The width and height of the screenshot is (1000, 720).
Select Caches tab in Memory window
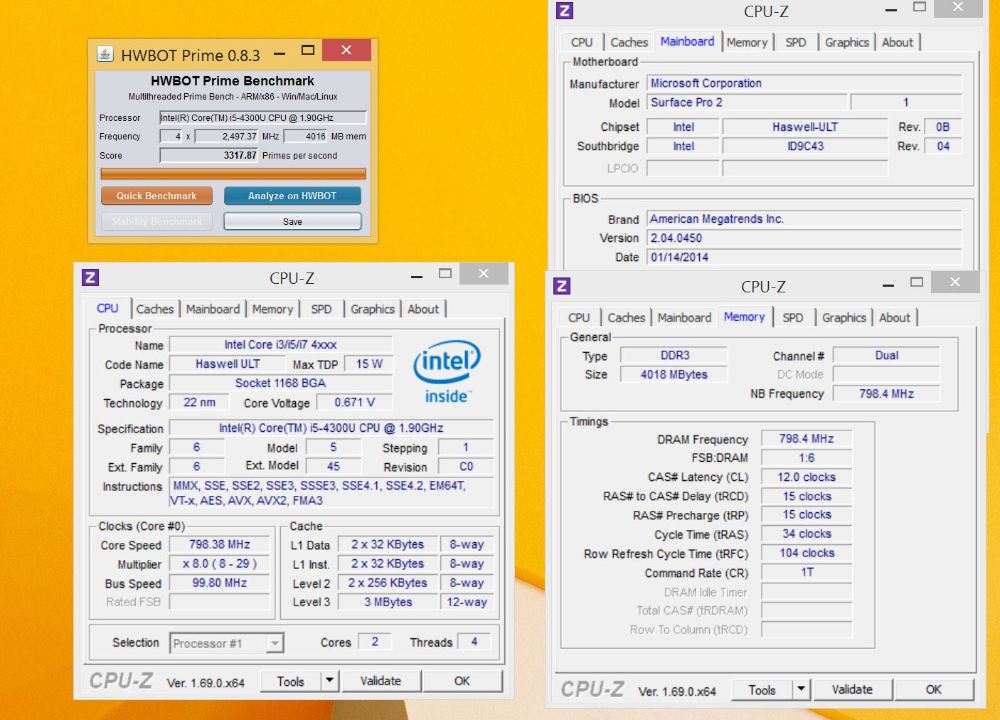tap(626, 318)
